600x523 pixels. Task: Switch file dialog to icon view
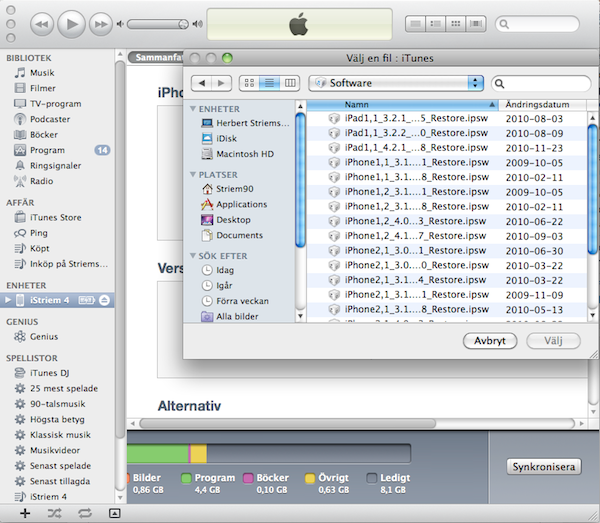click(x=249, y=83)
